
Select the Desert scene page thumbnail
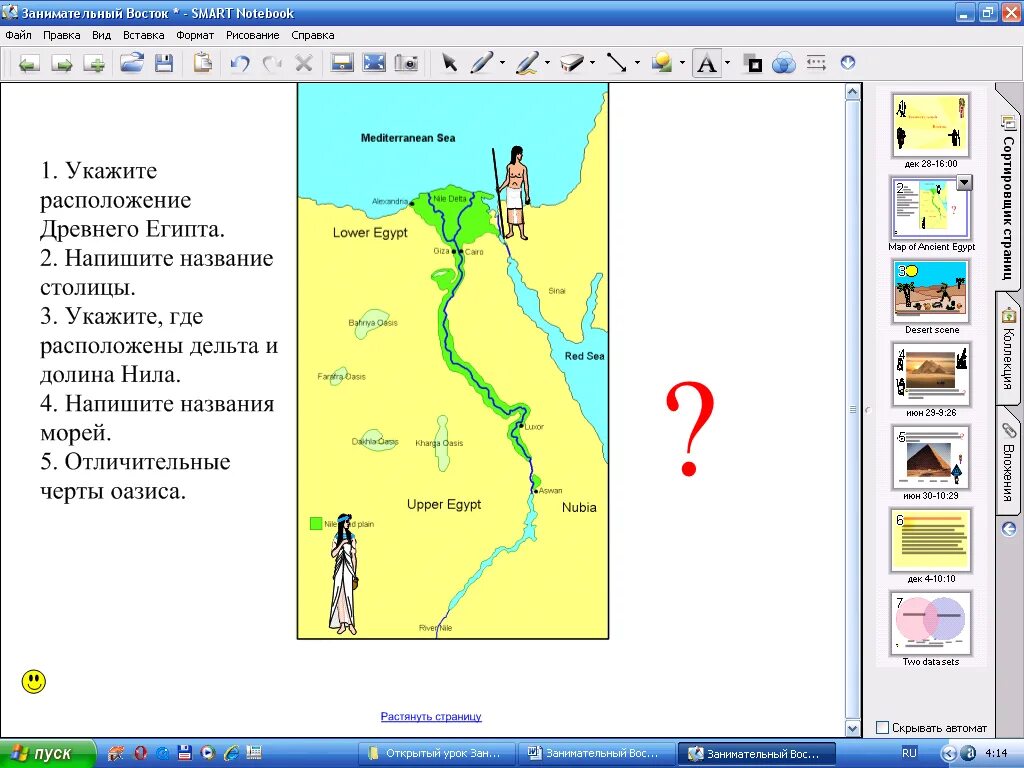(931, 291)
